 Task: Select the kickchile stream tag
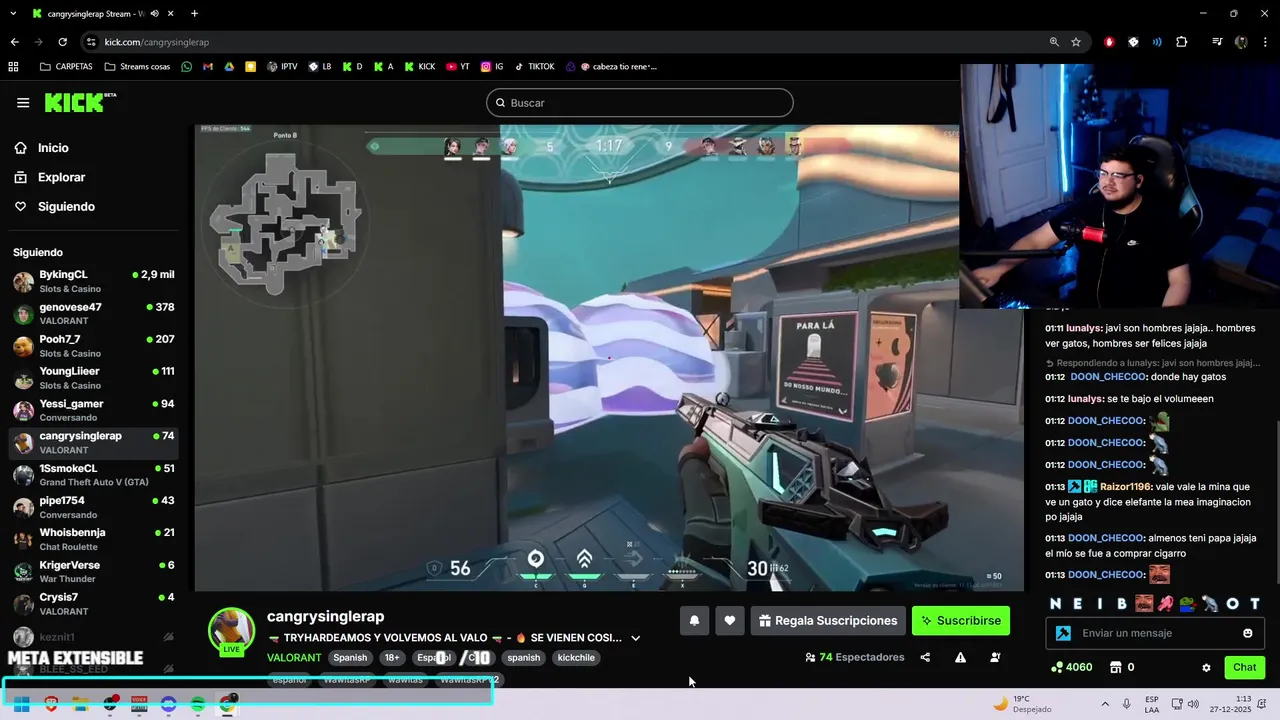coord(576,658)
